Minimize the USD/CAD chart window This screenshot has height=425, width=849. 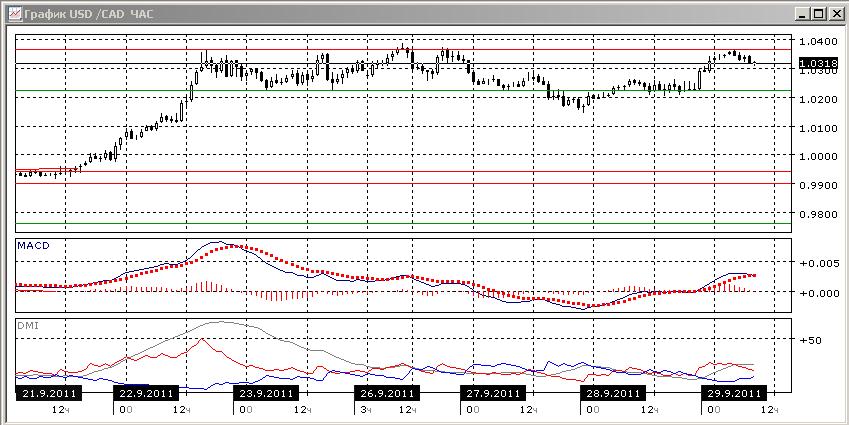(x=804, y=14)
